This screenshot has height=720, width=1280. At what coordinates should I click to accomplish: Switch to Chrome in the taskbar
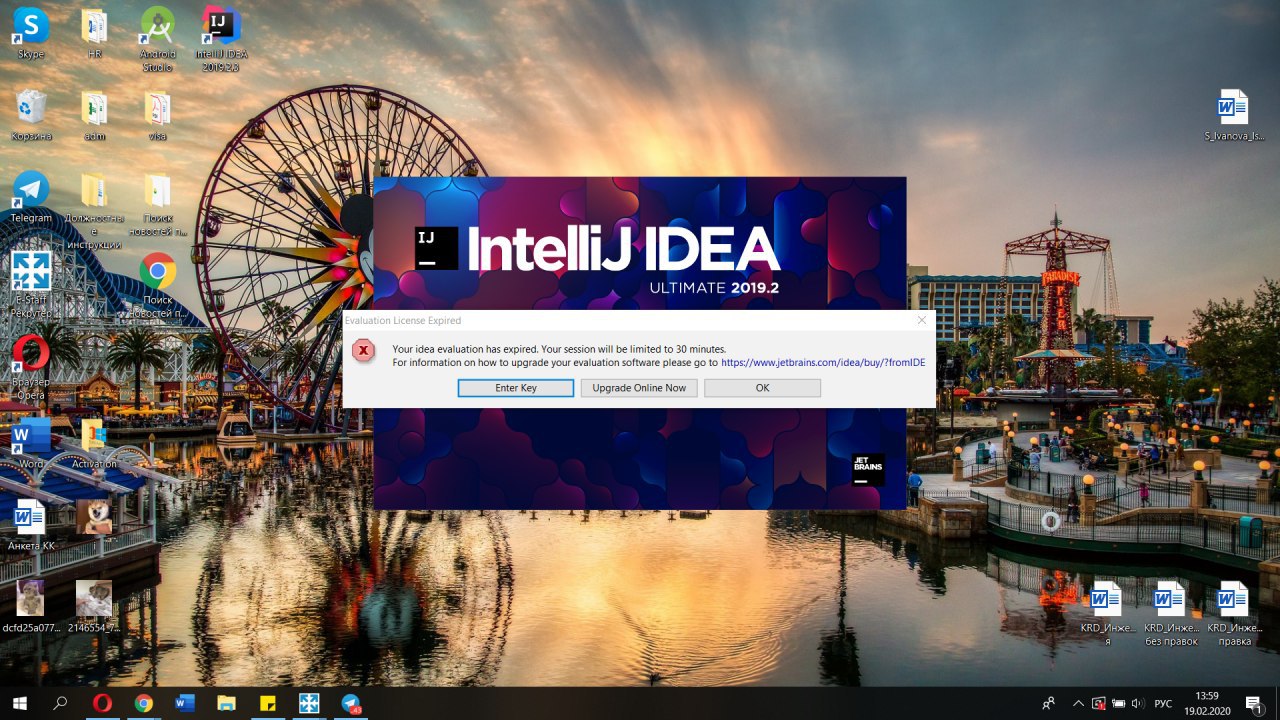click(143, 703)
